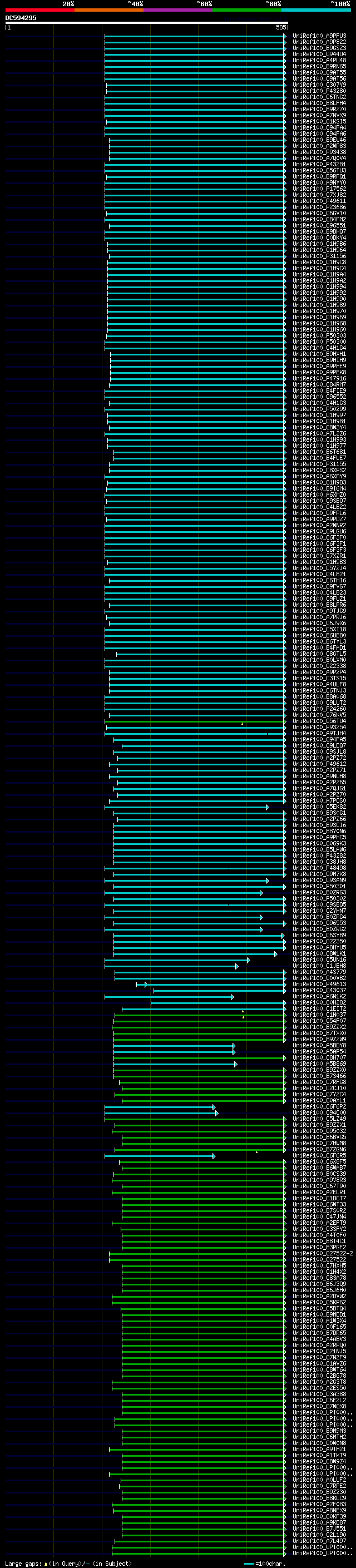Image resolution: width=356 pixels, height=1568 pixels.
Task: Select the UniRef100_Q56TU4 label
Action: (319, 721)
